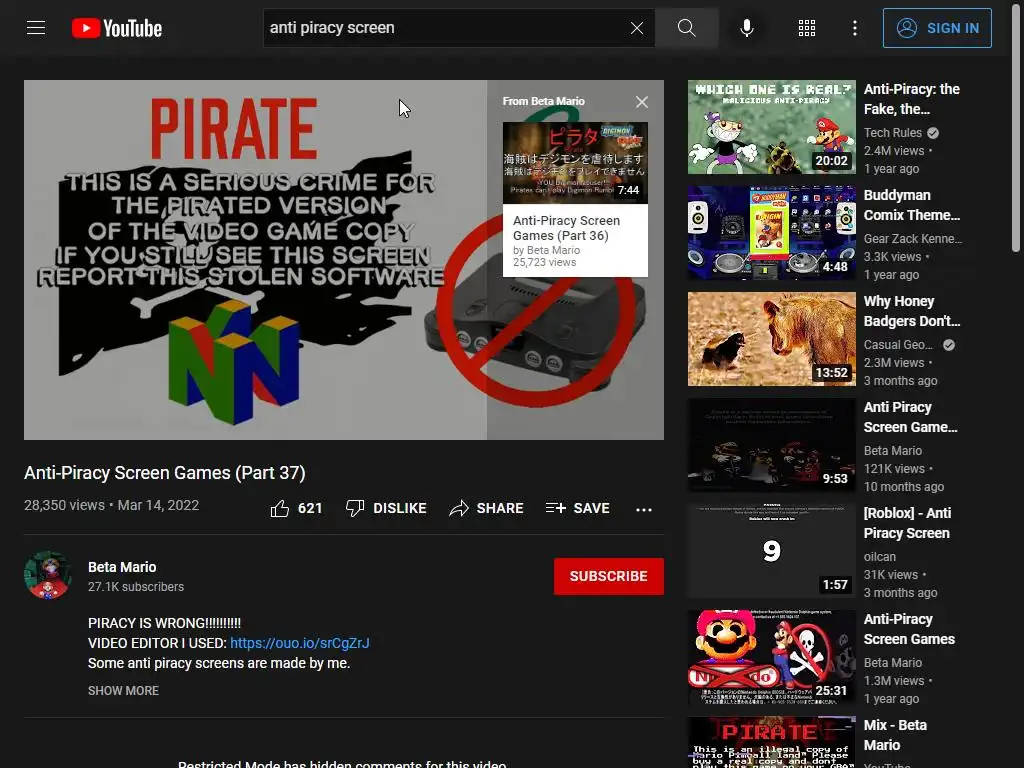
Task: Open '[Roblox] - Anti Piracy Screen' thumbnail
Action: coord(771,551)
